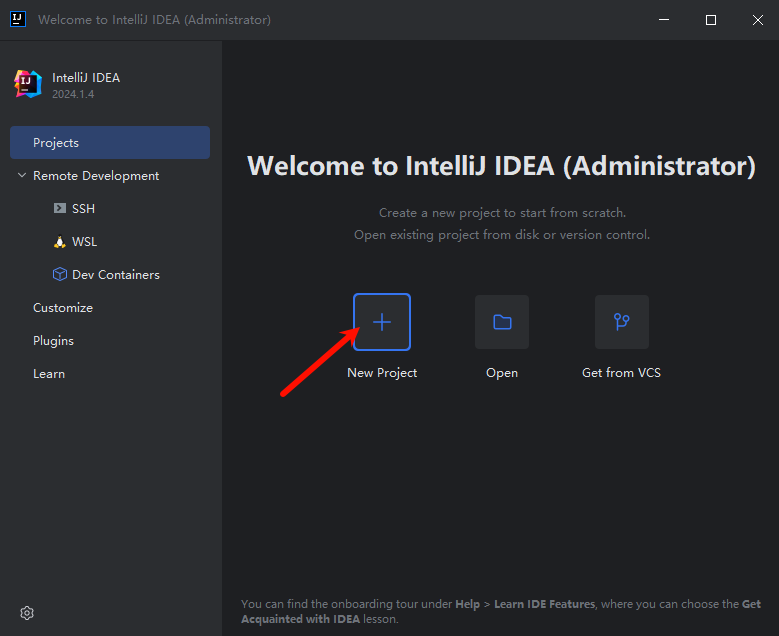
Task: Minimize the IntelliJ welcome window
Action: (x=664, y=20)
